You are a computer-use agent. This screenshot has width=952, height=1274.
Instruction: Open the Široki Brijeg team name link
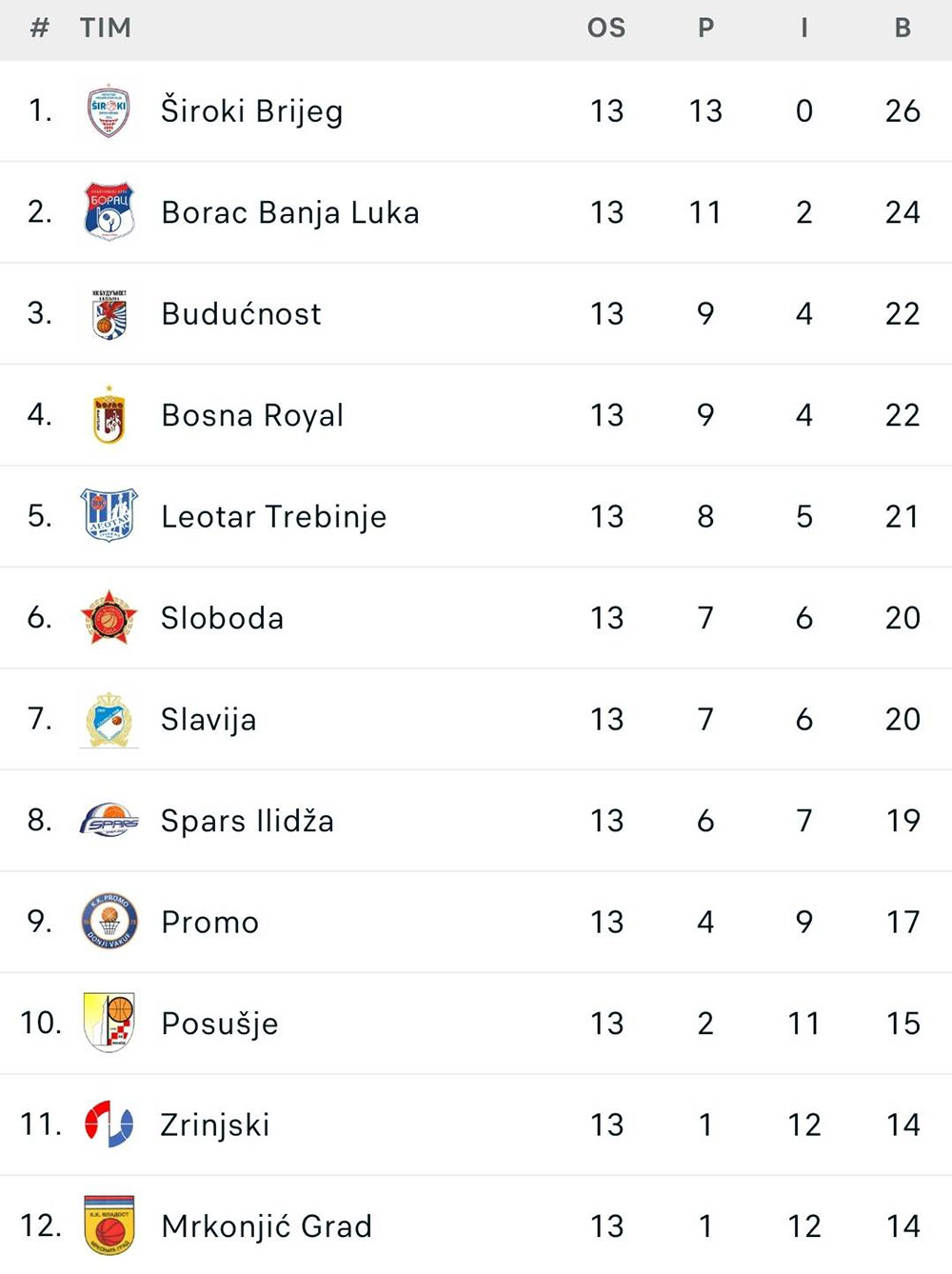click(x=251, y=111)
